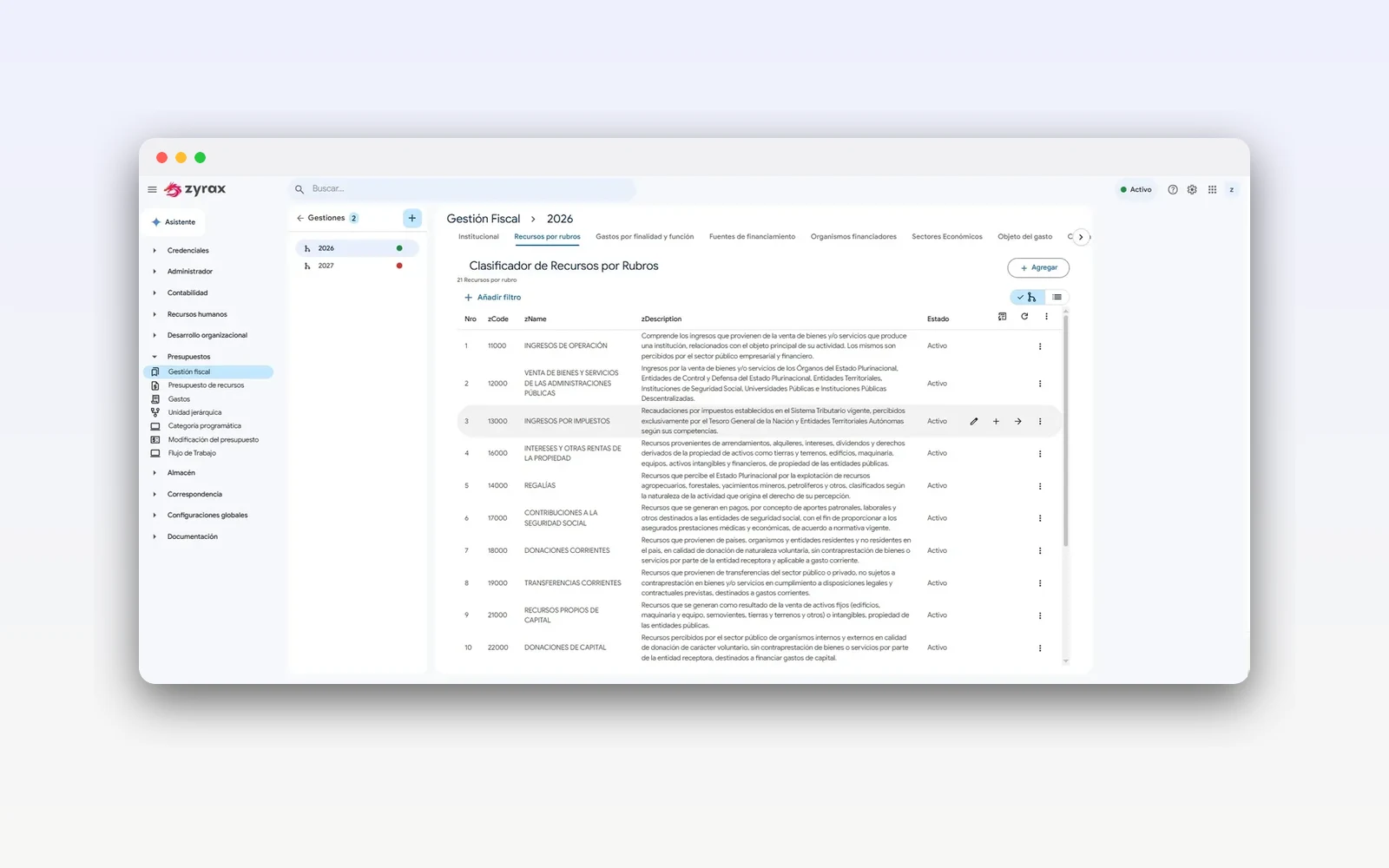
Task: Open more options for the VENTA DE BIENES row
Action: click(x=1040, y=384)
